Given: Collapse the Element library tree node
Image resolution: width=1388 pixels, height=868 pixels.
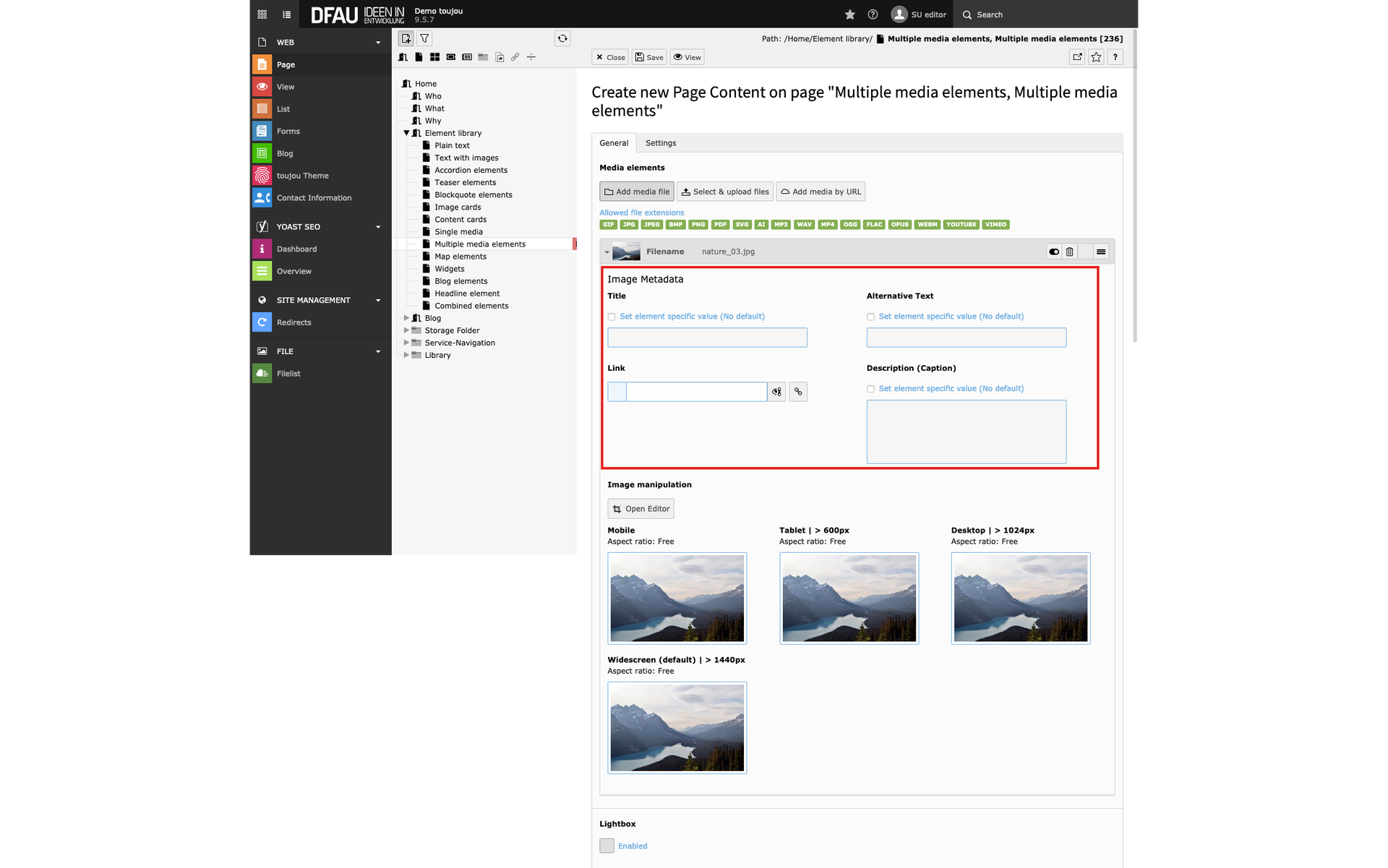Looking at the screenshot, I should coord(406,133).
